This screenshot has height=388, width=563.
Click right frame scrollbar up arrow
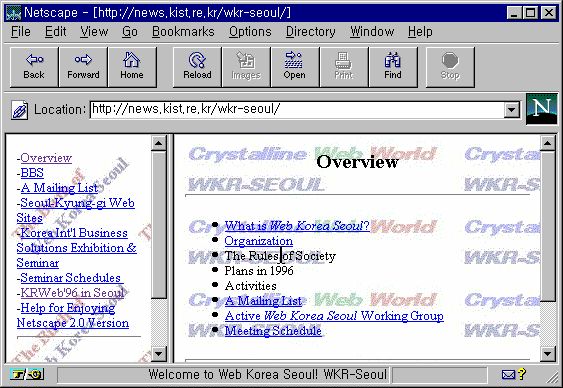548,143
